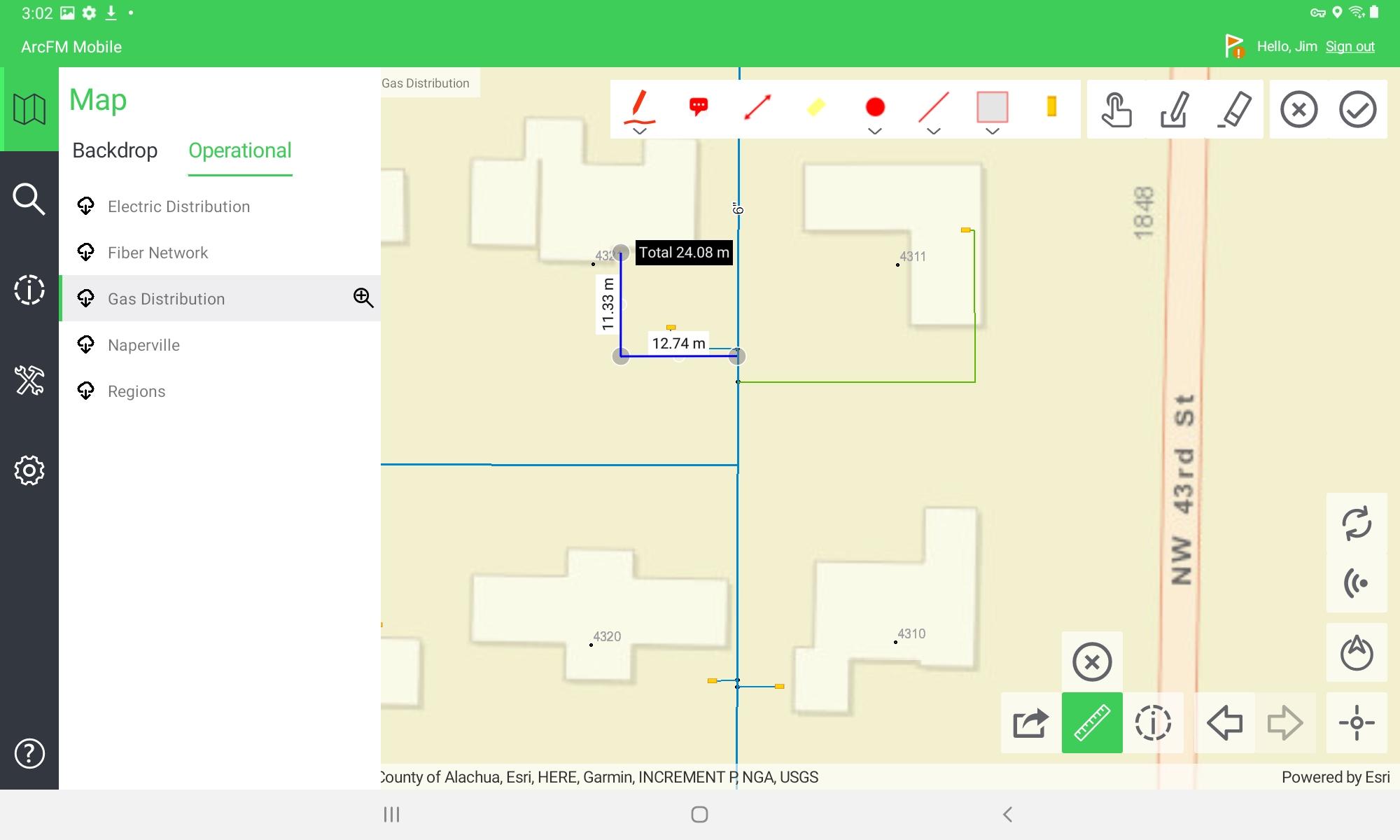Viewport: 1400px width, 840px height.
Task: Select the Gas Distribution map
Action: click(220, 299)
